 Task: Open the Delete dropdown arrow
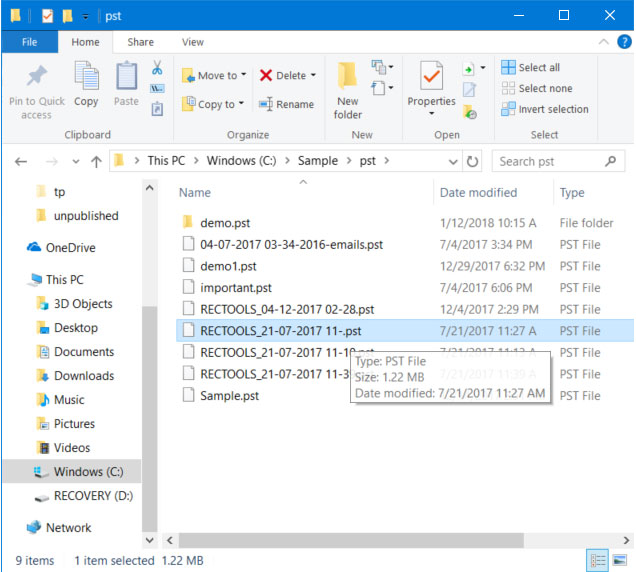pyautogui.click(x=313, y=75)
